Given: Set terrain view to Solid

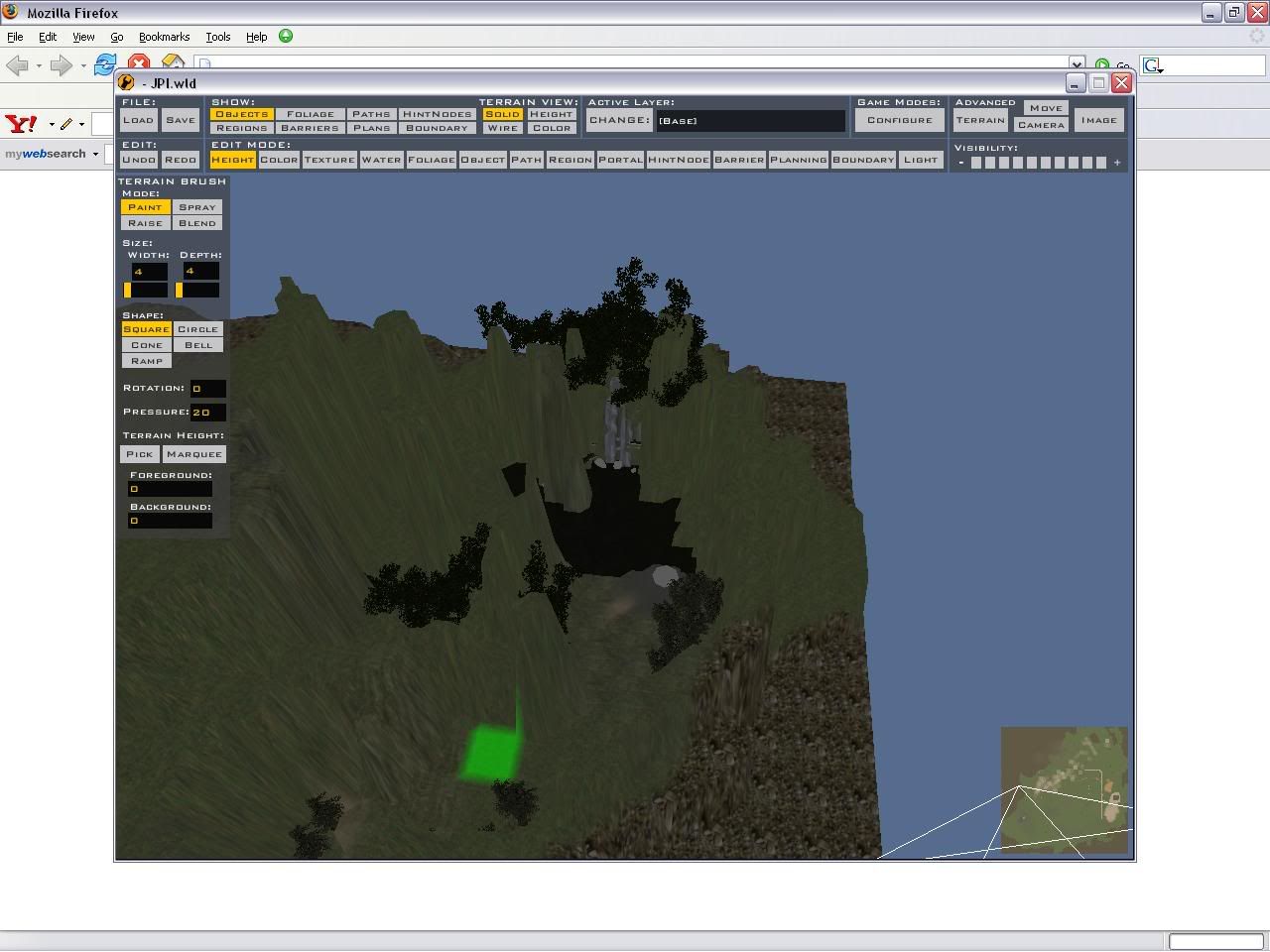Looking at the screenshot, I should tap(502, 114).
